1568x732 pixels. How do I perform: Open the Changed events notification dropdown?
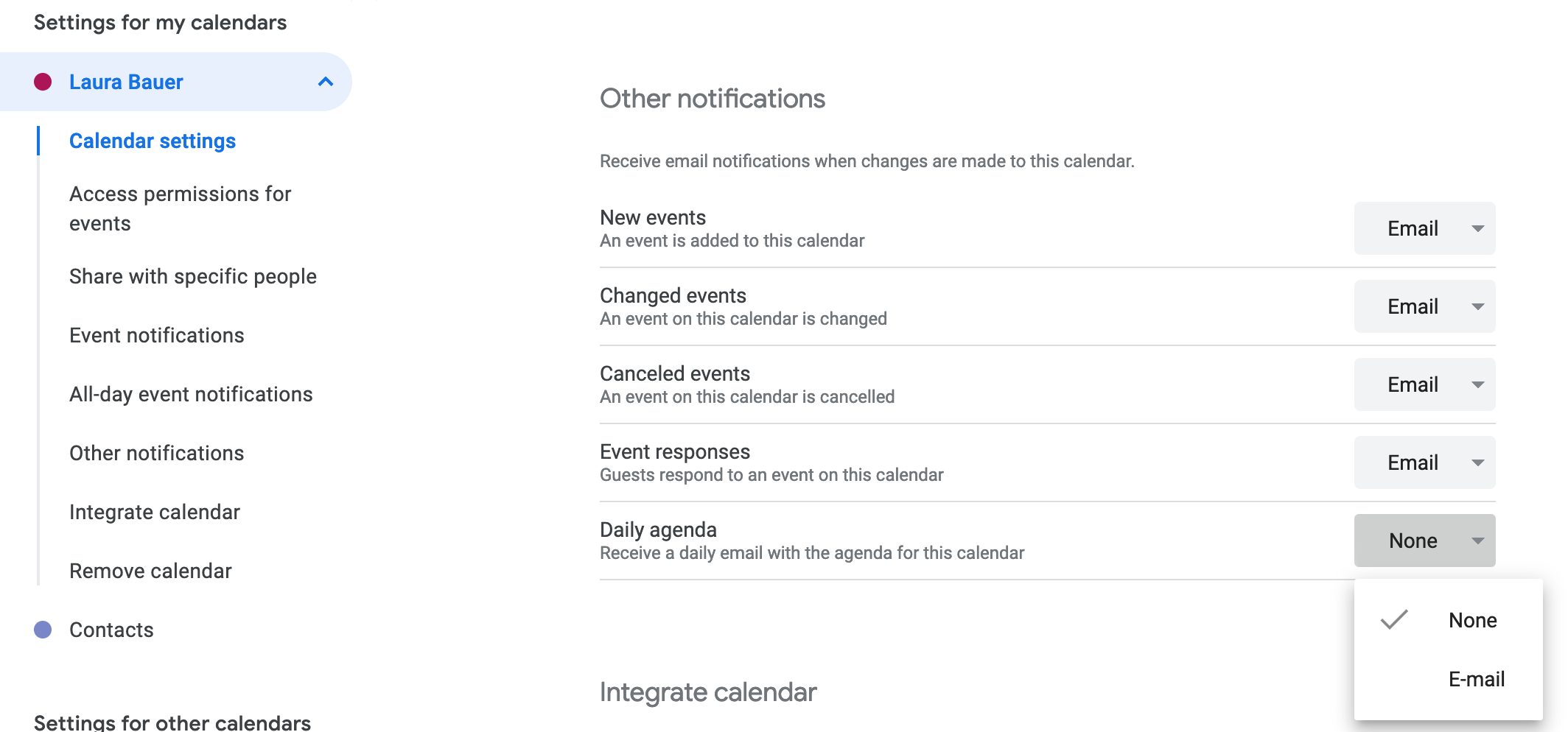click(1424, 306)
